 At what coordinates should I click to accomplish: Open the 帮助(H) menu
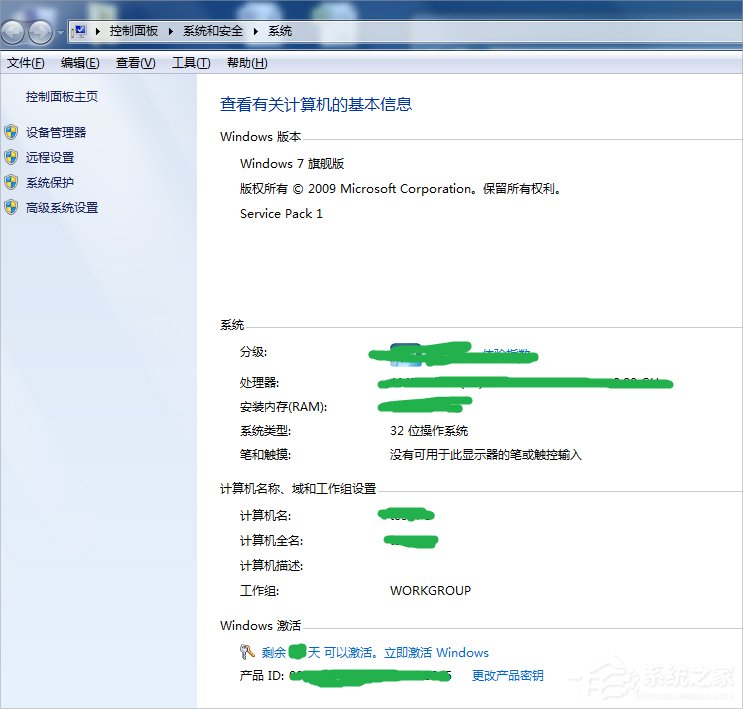coord(247,63)
